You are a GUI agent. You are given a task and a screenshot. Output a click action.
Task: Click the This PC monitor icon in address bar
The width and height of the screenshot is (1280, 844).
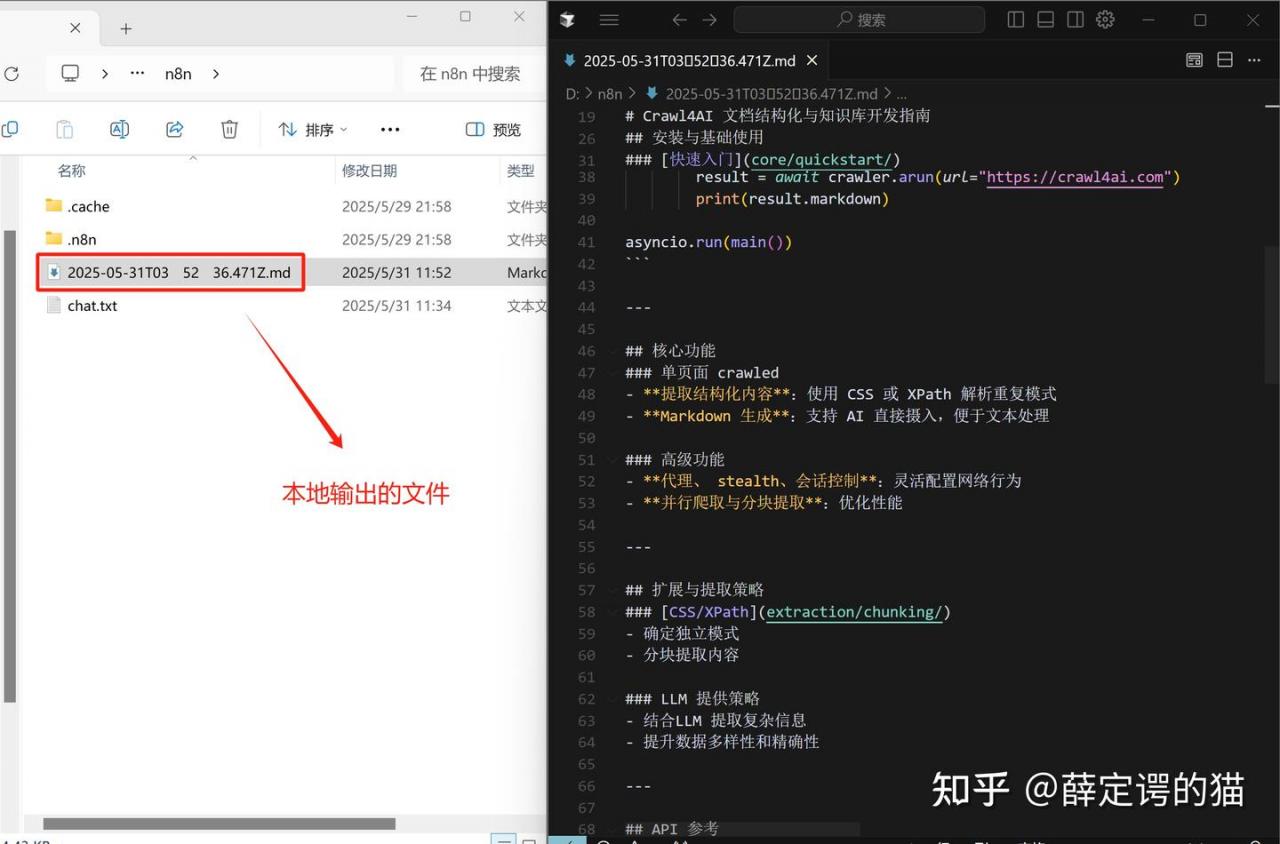tap(70, 73)
